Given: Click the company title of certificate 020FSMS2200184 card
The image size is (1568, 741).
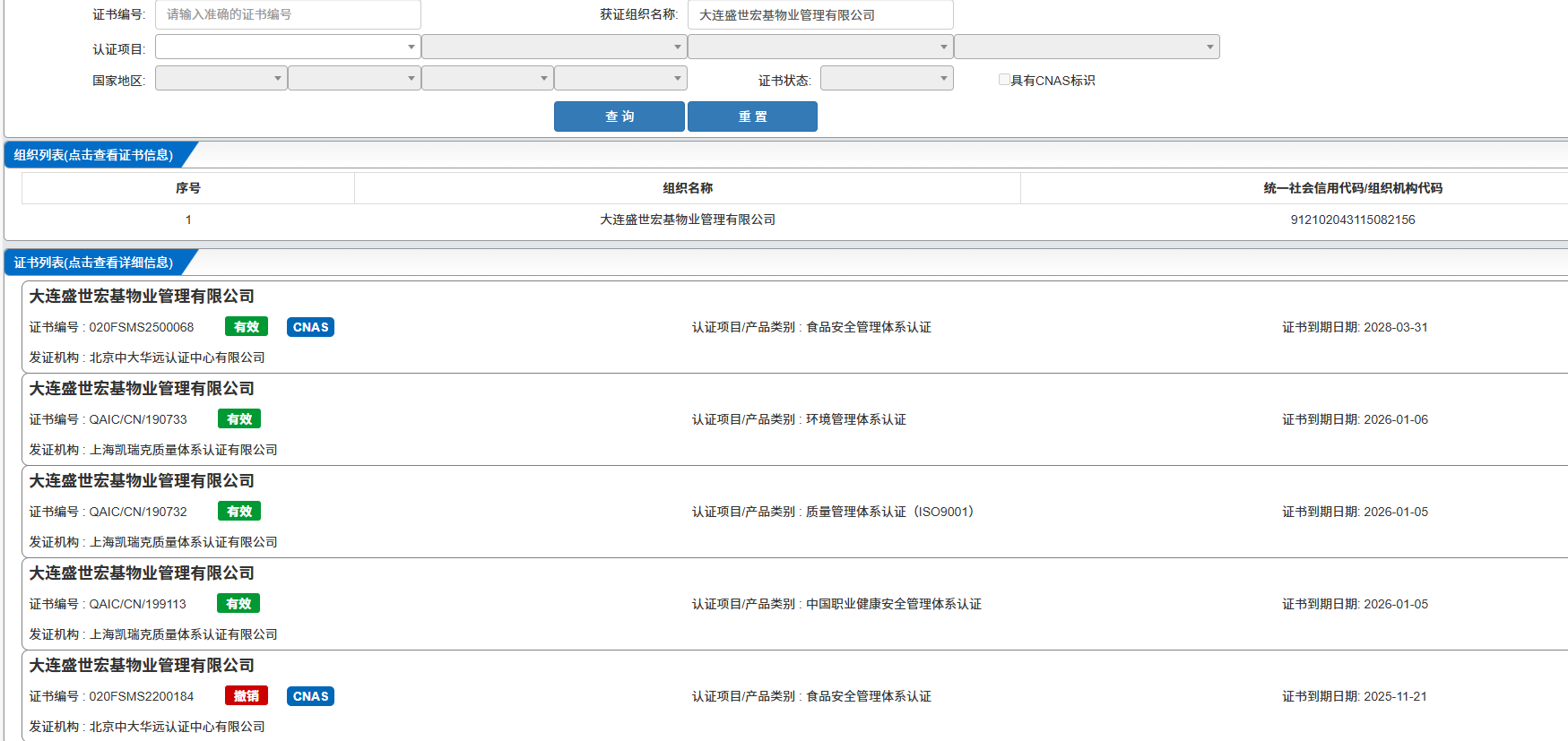Looking at the screenshot, I should tap(142, 666).
